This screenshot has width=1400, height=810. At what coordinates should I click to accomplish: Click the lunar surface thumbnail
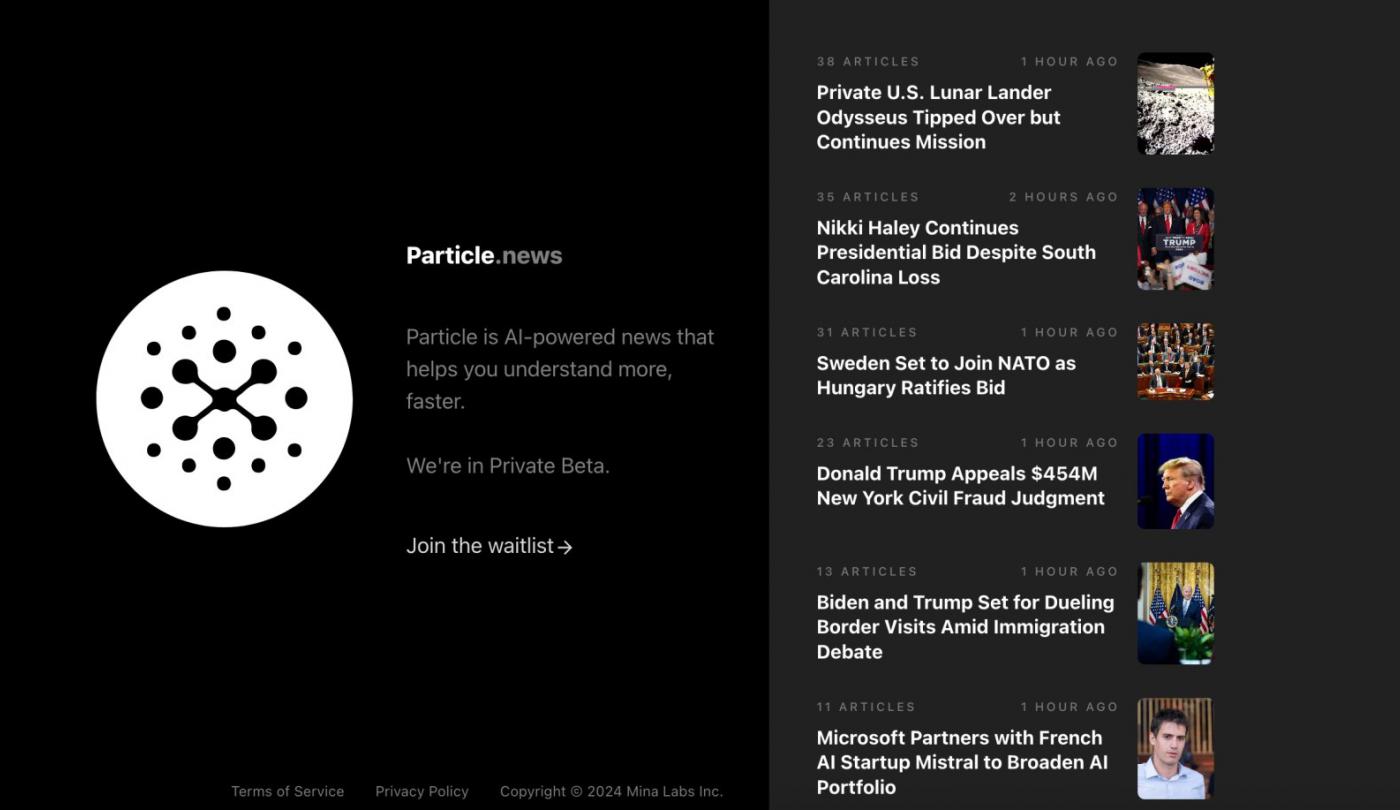point(1176,103)
